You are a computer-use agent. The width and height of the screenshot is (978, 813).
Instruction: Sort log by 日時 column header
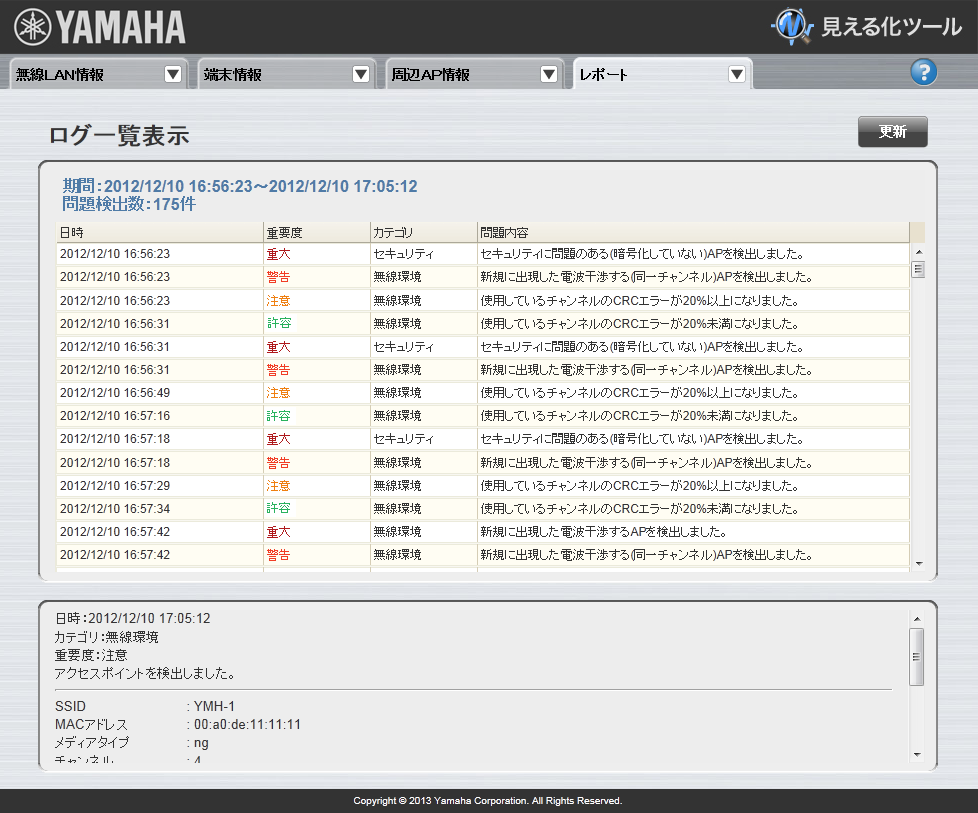click(159, 232)
